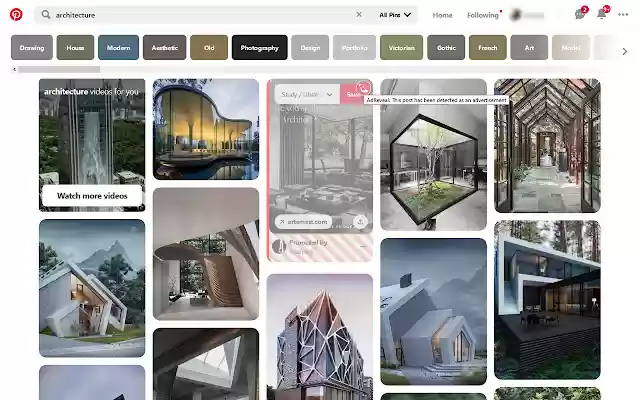The image size is (640, 400).
Task: Click the AdReveal icon on the promoted pin
Action: (x=363, y=88)
